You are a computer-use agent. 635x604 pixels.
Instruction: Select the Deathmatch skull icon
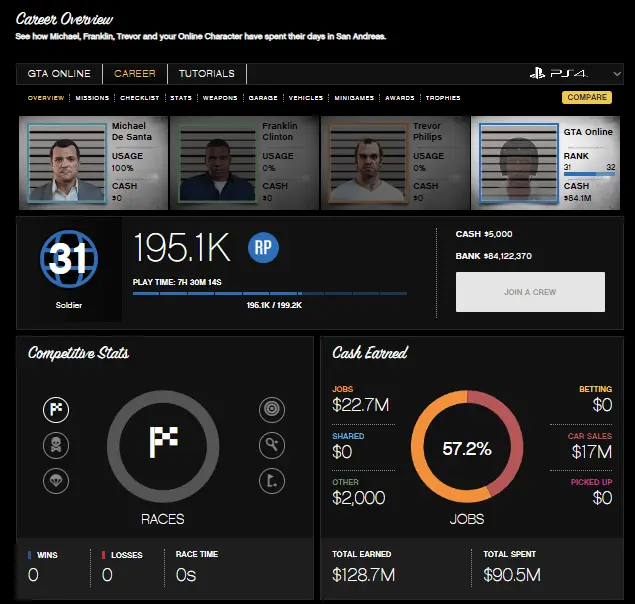pyautogui.click(x=56, y=445)
